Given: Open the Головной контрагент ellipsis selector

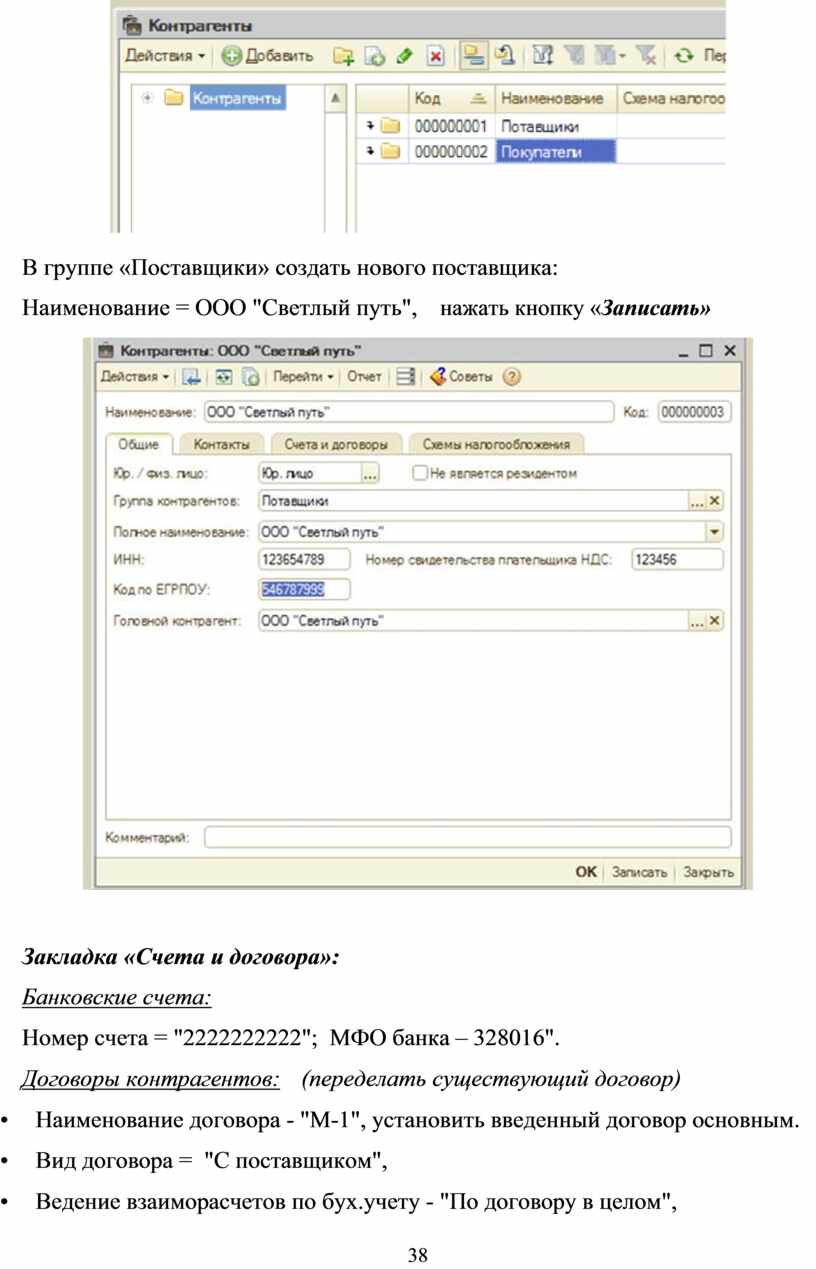Looking at the screenshot, I should (698, 621).
